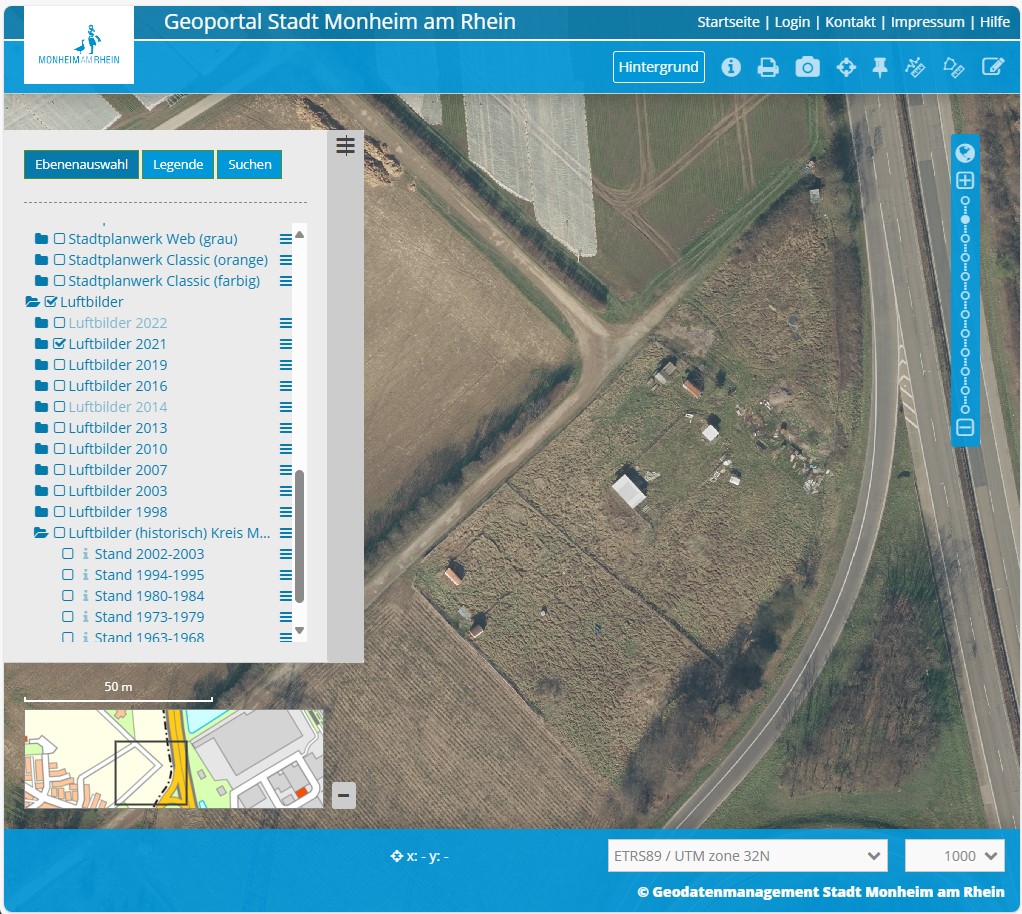Open the info query tool icon
The height and width of the screenshot is (914, 1022).
click(x=731, y=67)
